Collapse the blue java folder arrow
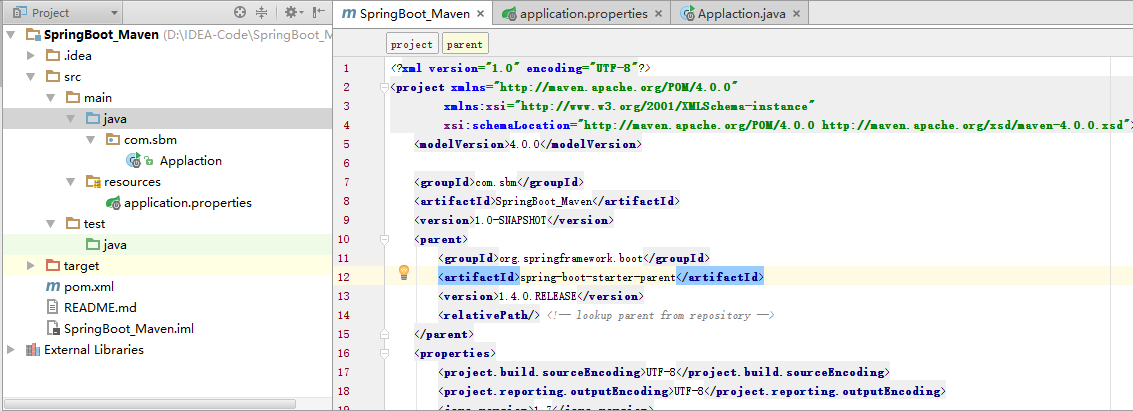 71,118
